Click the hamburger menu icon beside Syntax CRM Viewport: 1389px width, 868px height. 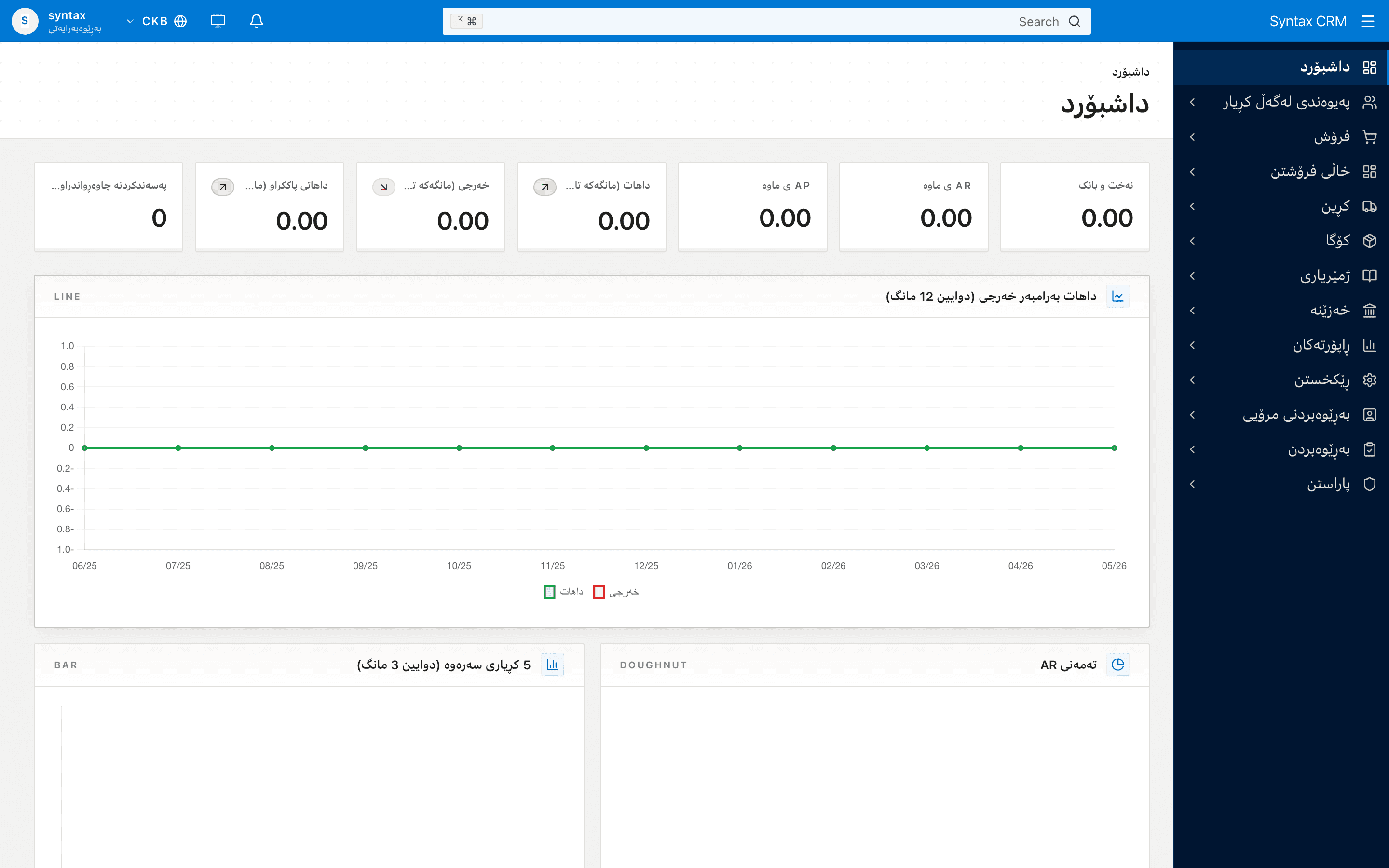(1368, 21)
